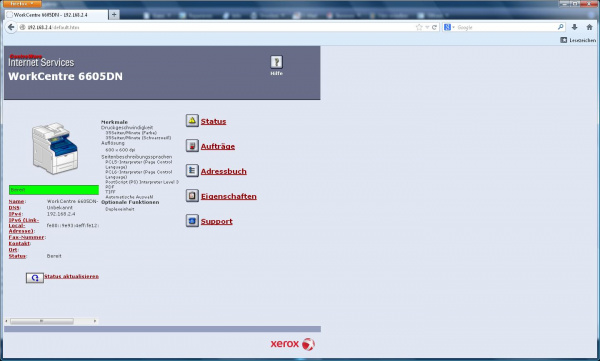Screen dimensions: 600x361
Task: Bookmark page with the star icon
Action: [x=419, y=27]
